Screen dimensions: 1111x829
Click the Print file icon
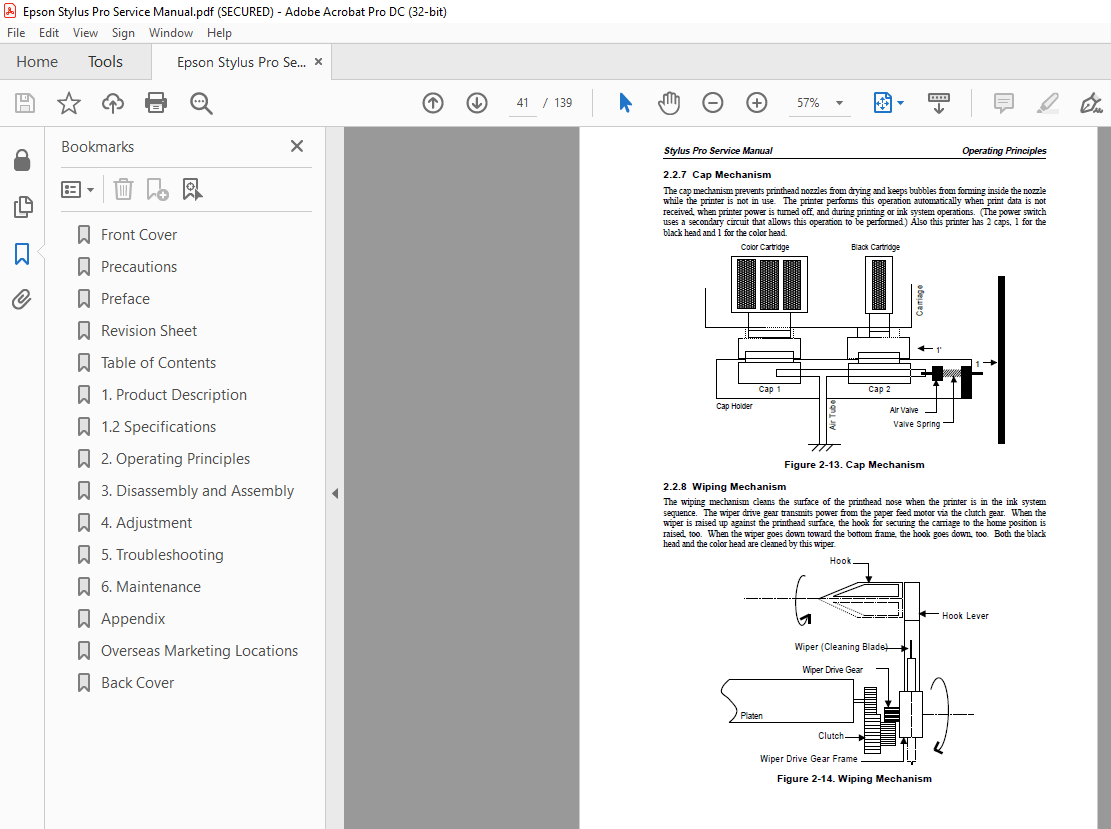point(156,103)
